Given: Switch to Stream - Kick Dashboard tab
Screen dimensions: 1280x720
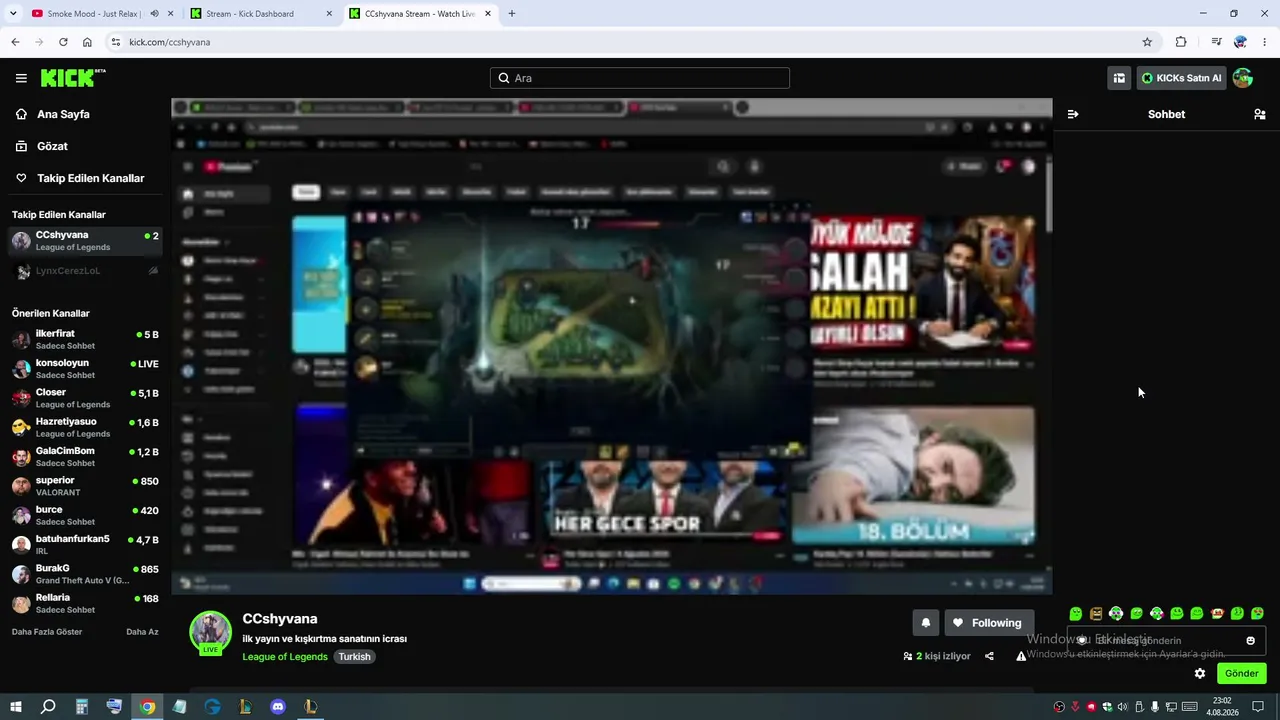Looking at the screenshot, I should [x=260, y=14].
